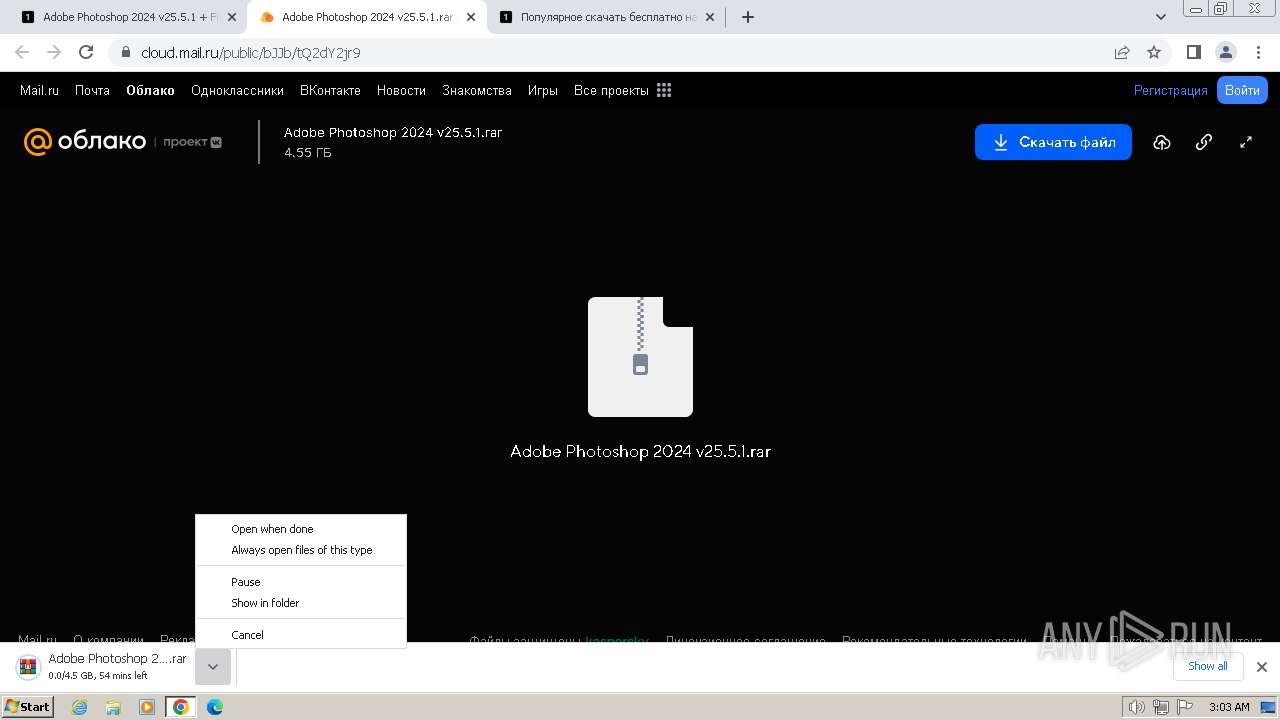Click the fullscreen expand arrows icon
The width and height of the screenshot is (1280, 720).
coord(1246,142)
